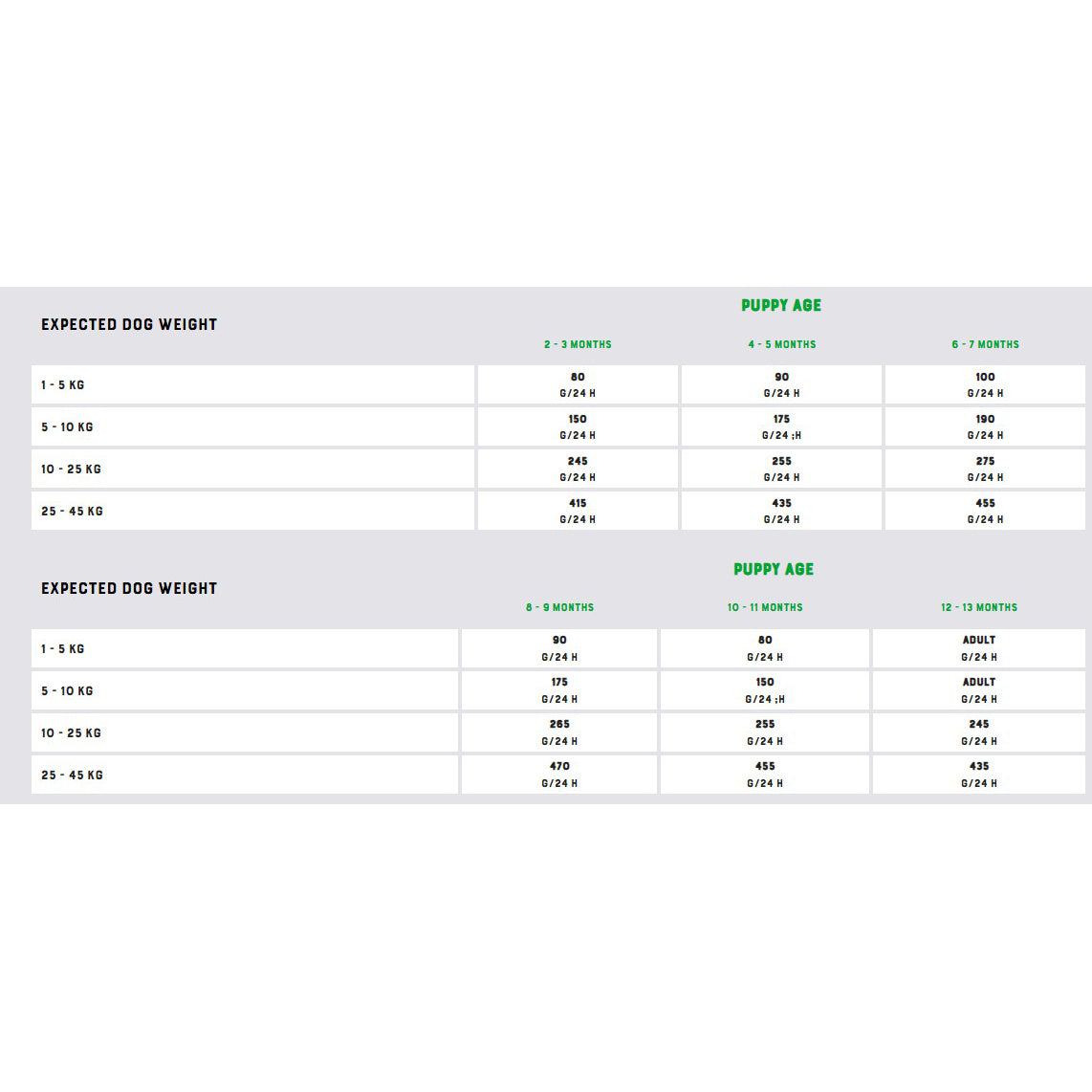
Task: Click the 150 cell under 10 - 11 months
Action: [765, 690]
